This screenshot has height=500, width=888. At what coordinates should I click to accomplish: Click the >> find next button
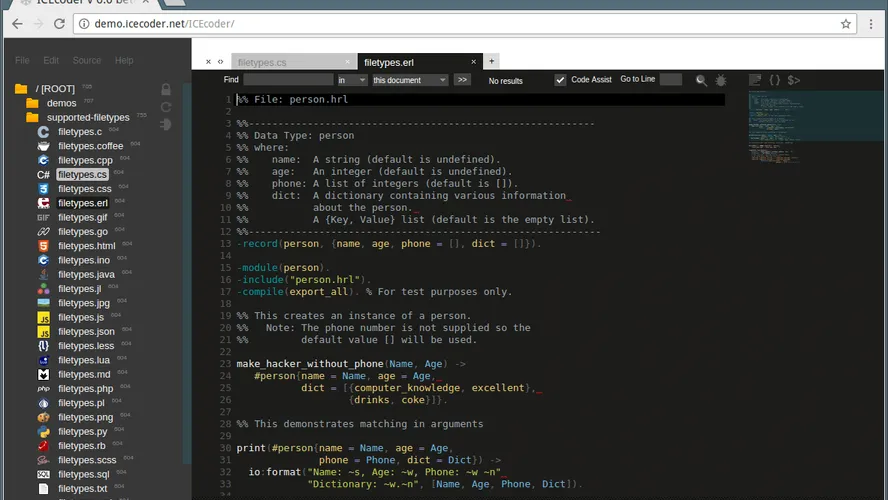[462, 80]
